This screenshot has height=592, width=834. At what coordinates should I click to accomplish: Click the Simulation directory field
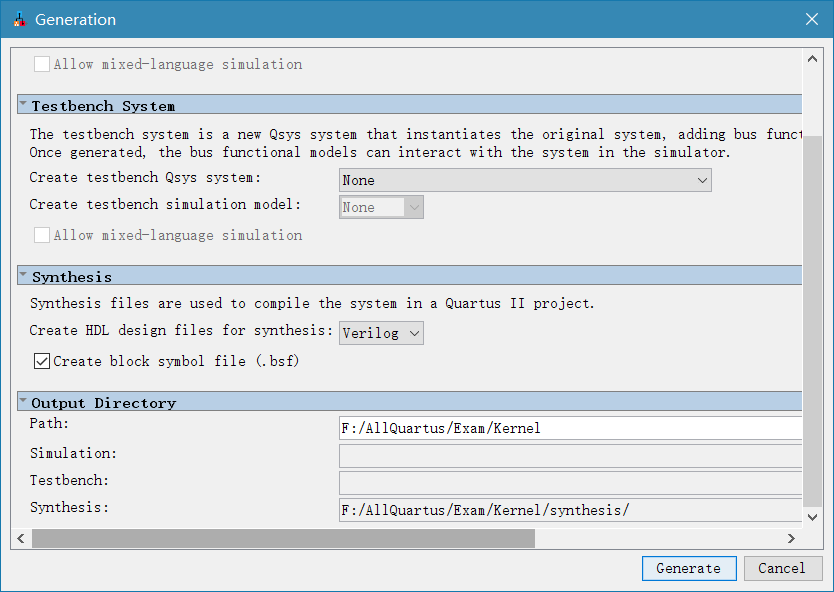[570, 456]
